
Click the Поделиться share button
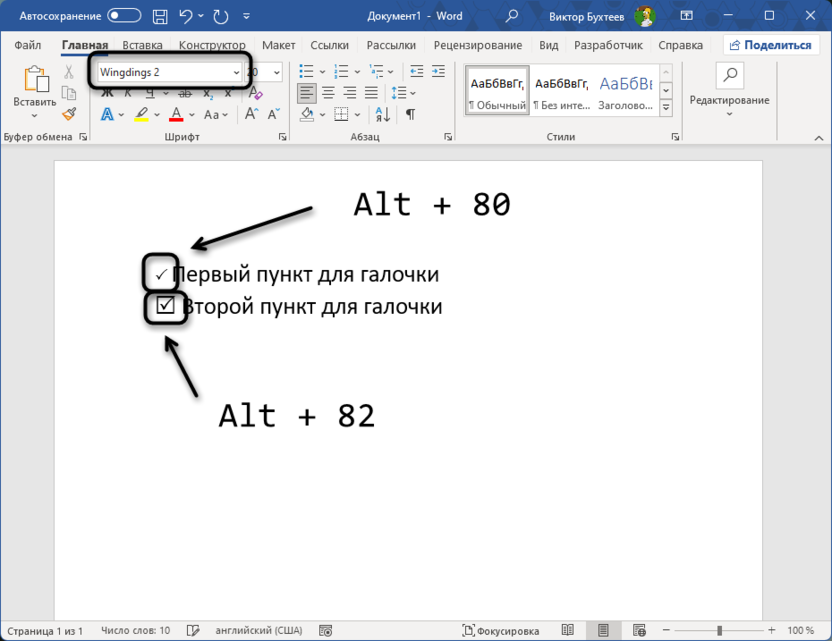point(769,45)
